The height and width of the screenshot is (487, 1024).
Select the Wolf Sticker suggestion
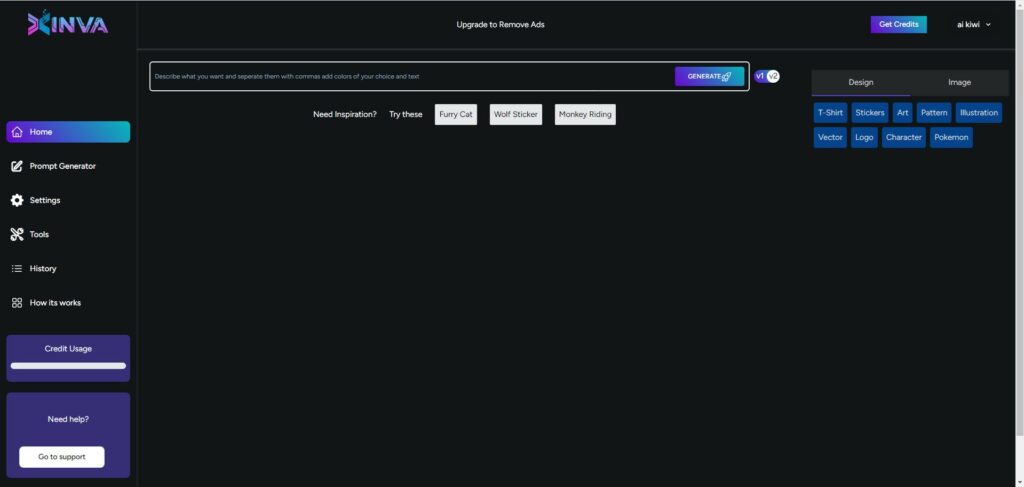coord(515,114)
